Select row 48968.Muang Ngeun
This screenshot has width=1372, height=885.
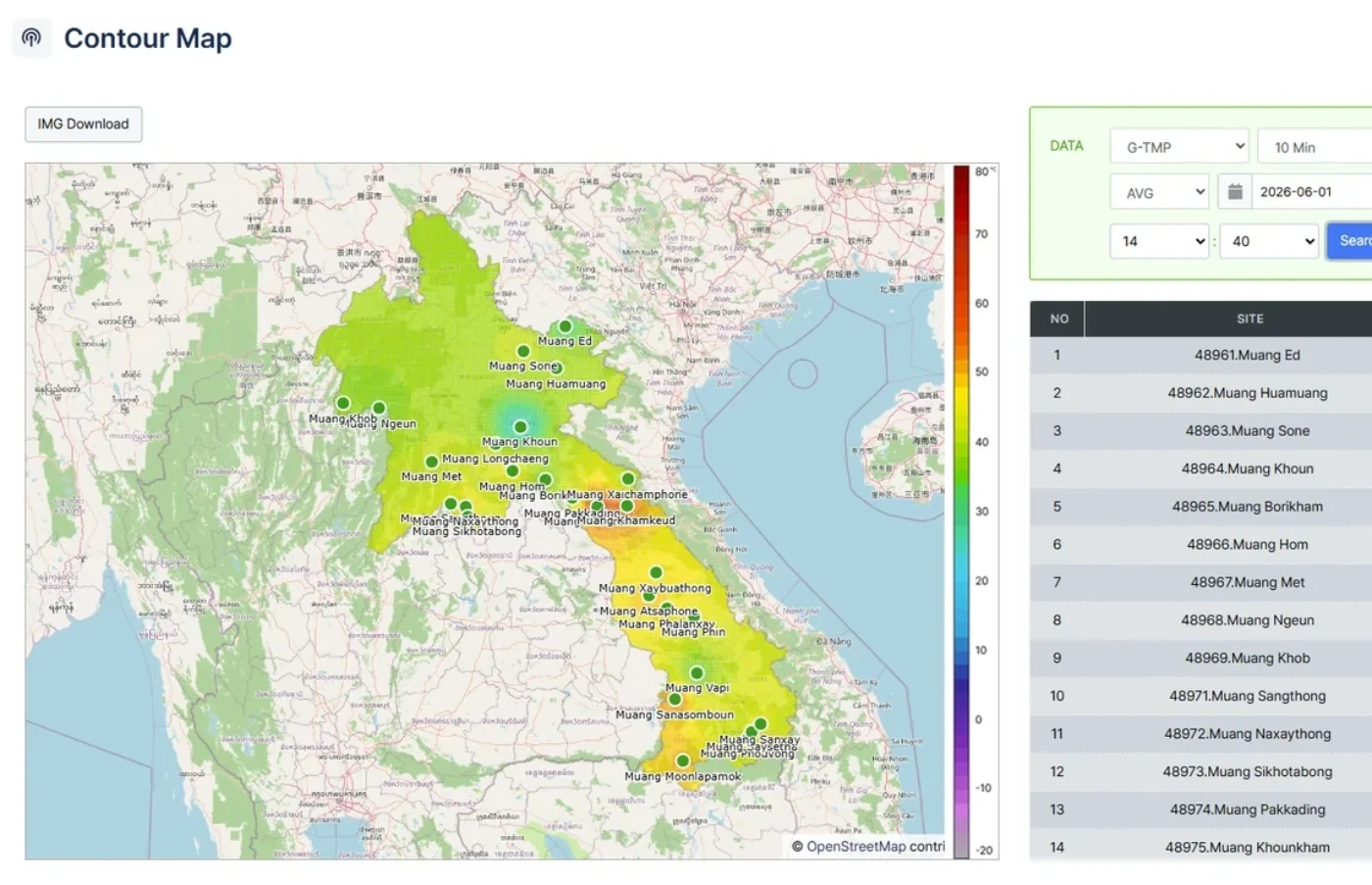tap(1201, 620)
